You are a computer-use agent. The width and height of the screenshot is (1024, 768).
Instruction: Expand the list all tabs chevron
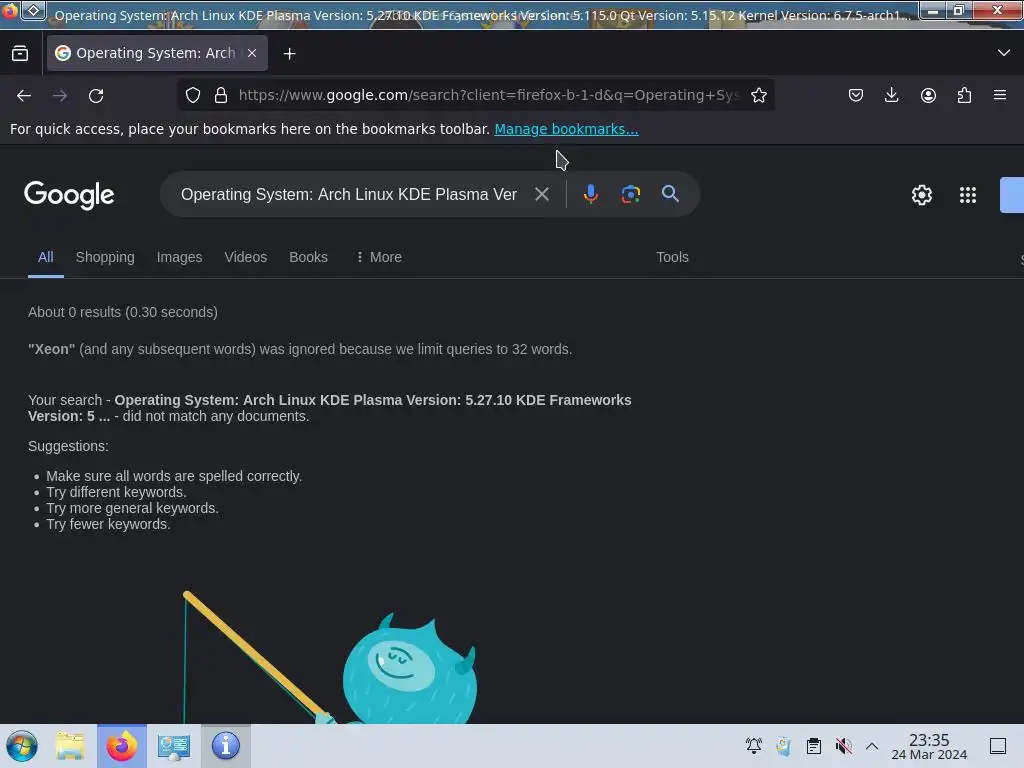[1004, 53]
